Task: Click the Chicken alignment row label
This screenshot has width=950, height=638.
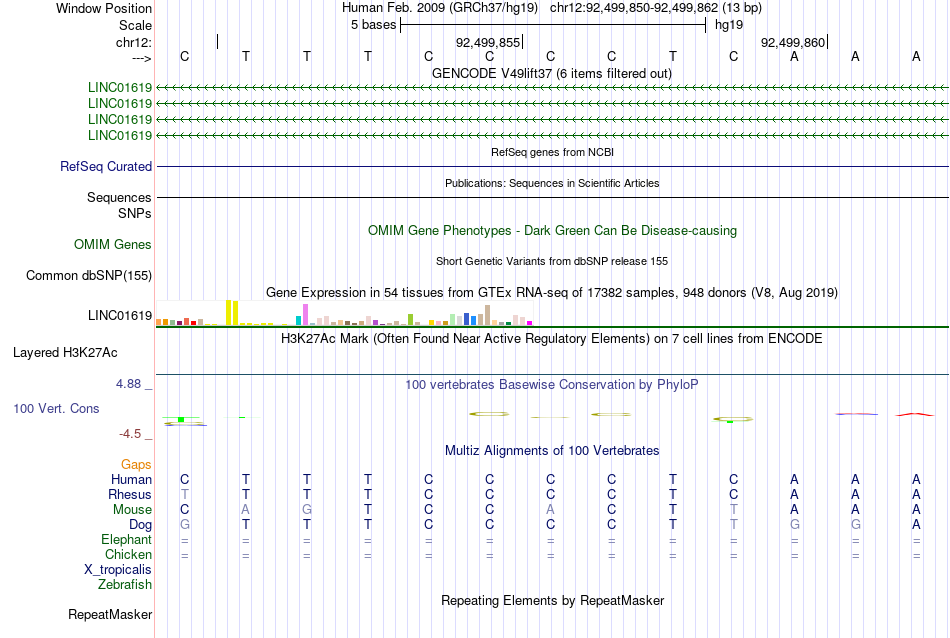Action: tap(128, 554)
